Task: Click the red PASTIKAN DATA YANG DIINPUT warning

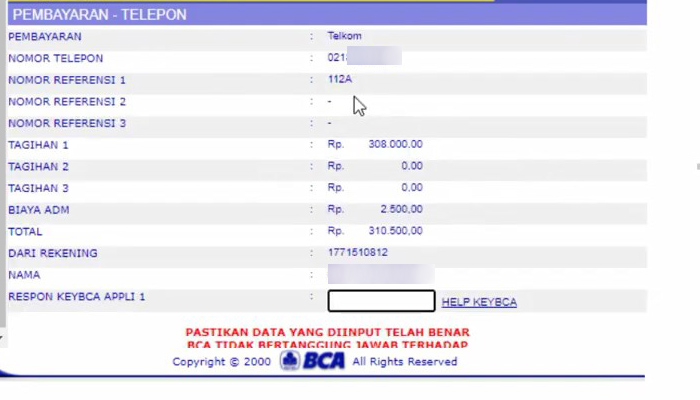Action: tap(328, 332)
